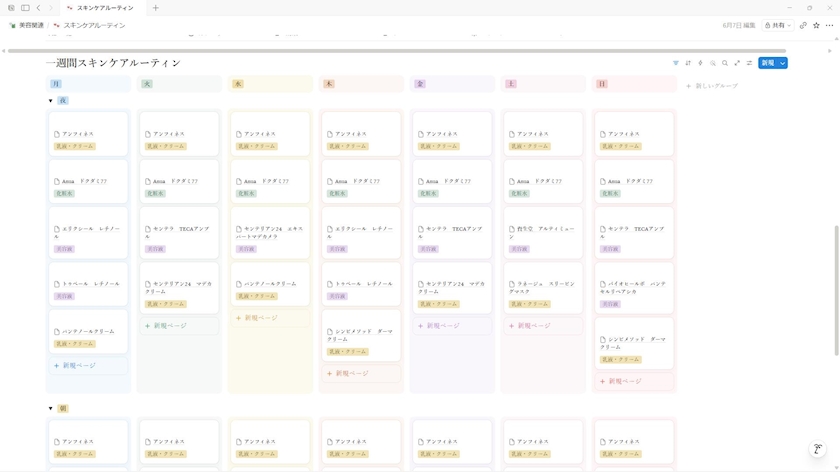Viewport: 840px width, 472px height.
Task: Open ラネージュ スリーピングマスク card
Action: (543, 288)
